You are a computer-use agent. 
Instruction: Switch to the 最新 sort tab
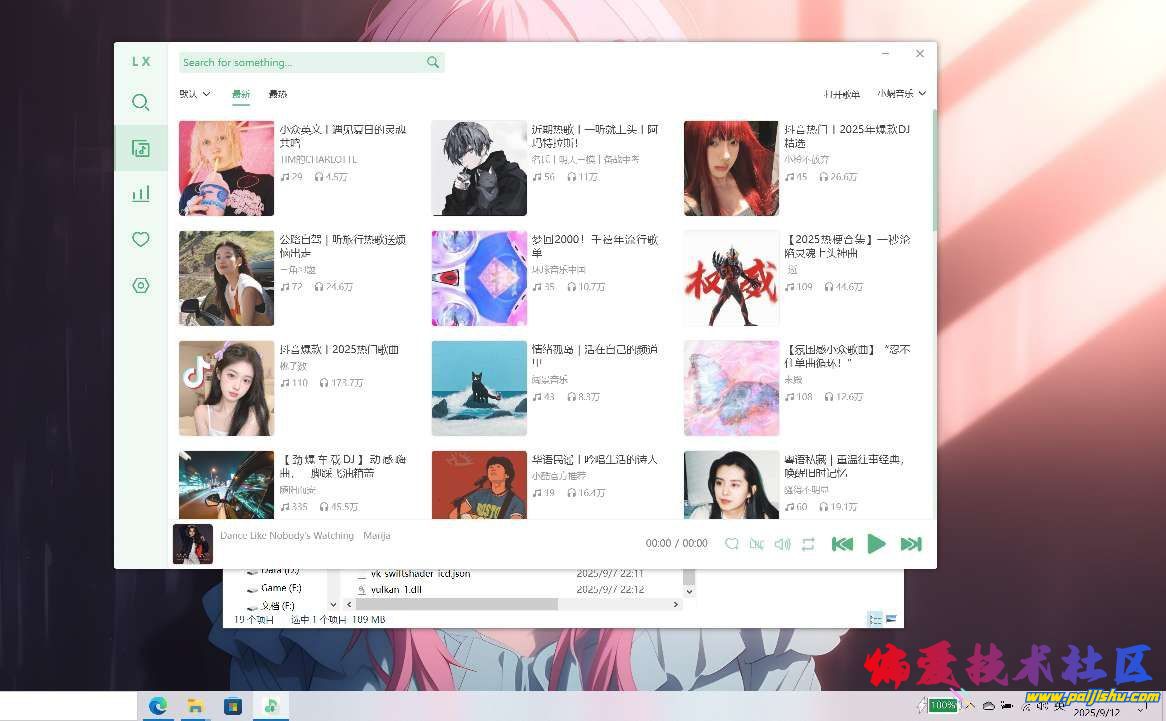[241, 94]
